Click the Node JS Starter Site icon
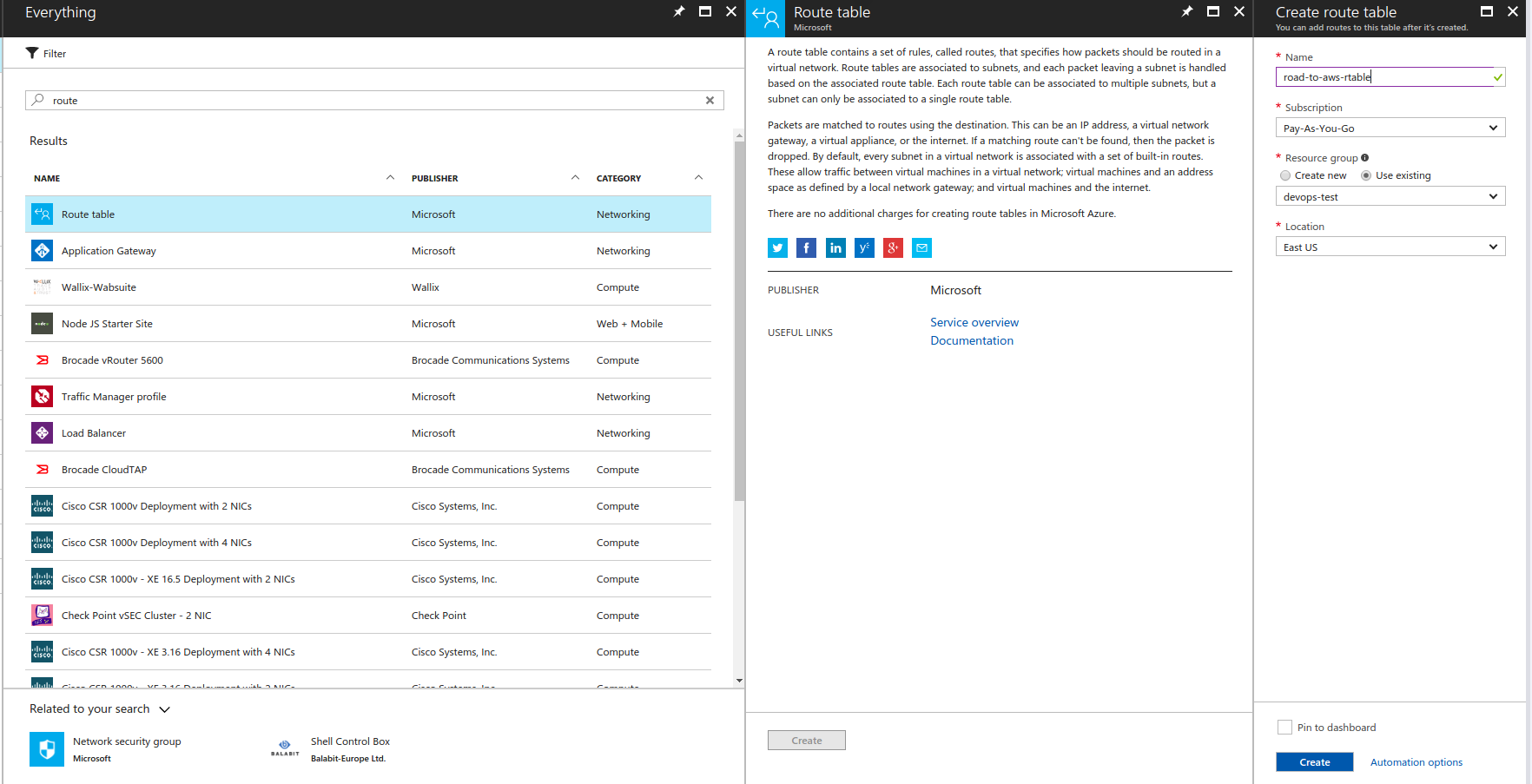Screen dimensions: 1532x784 click(42, 323)
